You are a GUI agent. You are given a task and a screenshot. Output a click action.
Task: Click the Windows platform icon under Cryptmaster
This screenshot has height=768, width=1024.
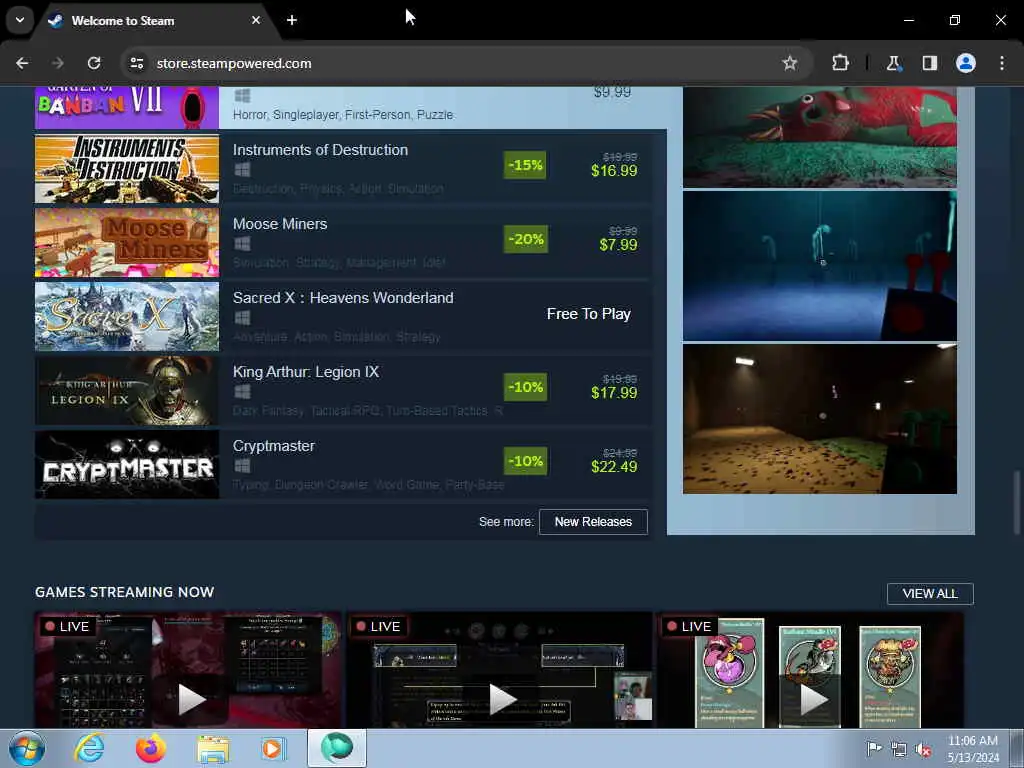tap(242, 466)
